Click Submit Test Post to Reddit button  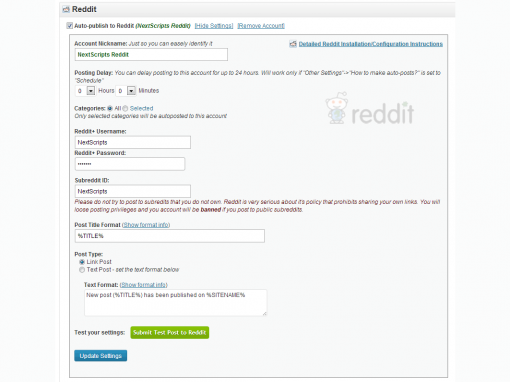(x=170, y=333)
